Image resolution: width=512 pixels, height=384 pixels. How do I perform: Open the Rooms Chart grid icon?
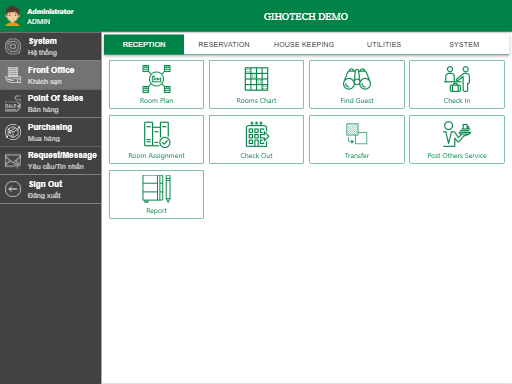pyautogui.click(x=256, y=79)
